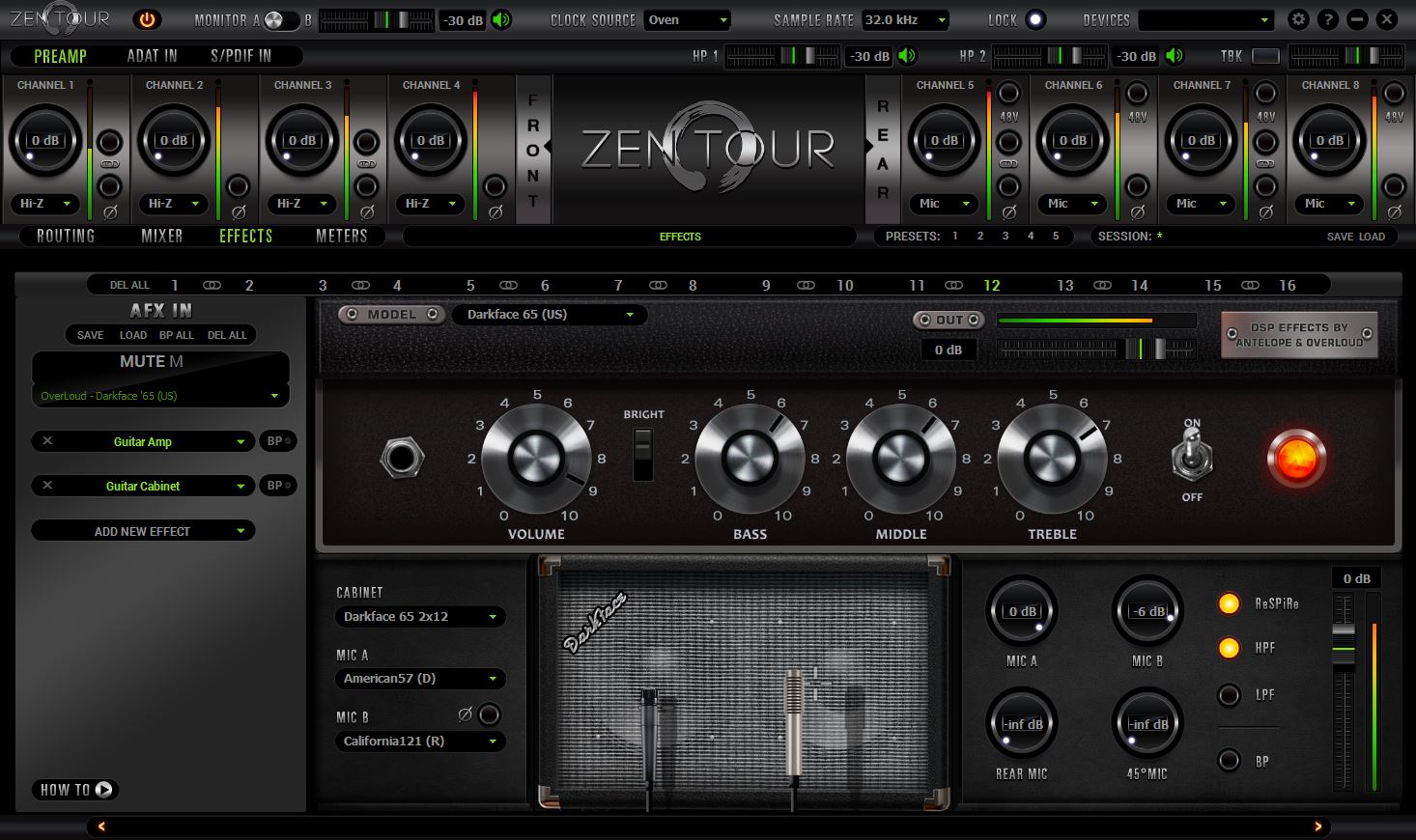This screenshot has width=1416, height=840.
Task: Adjust the MIC A level knob
Action: (x=1021, y=611)
